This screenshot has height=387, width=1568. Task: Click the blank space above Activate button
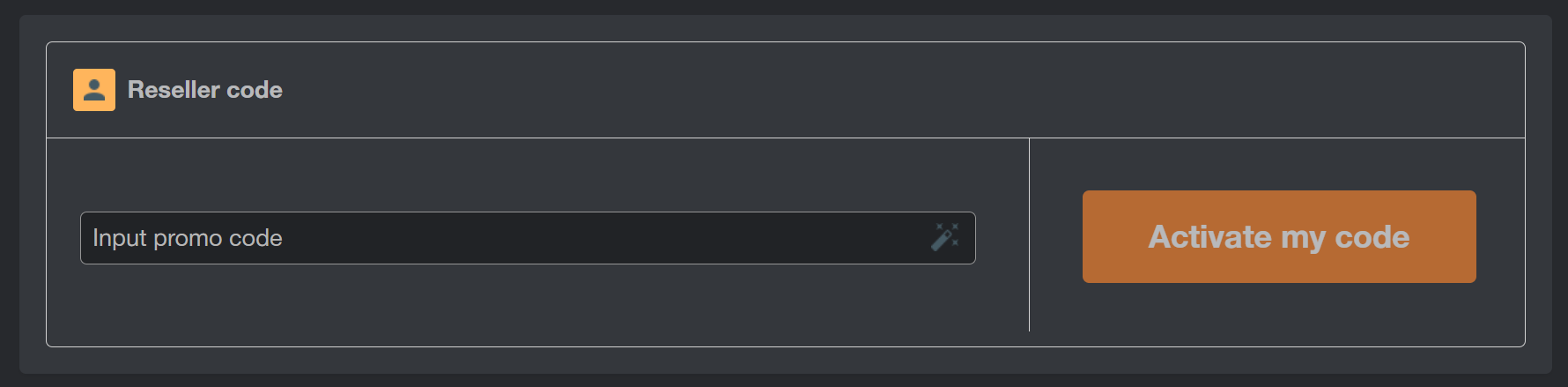[x=1279, y=164]
